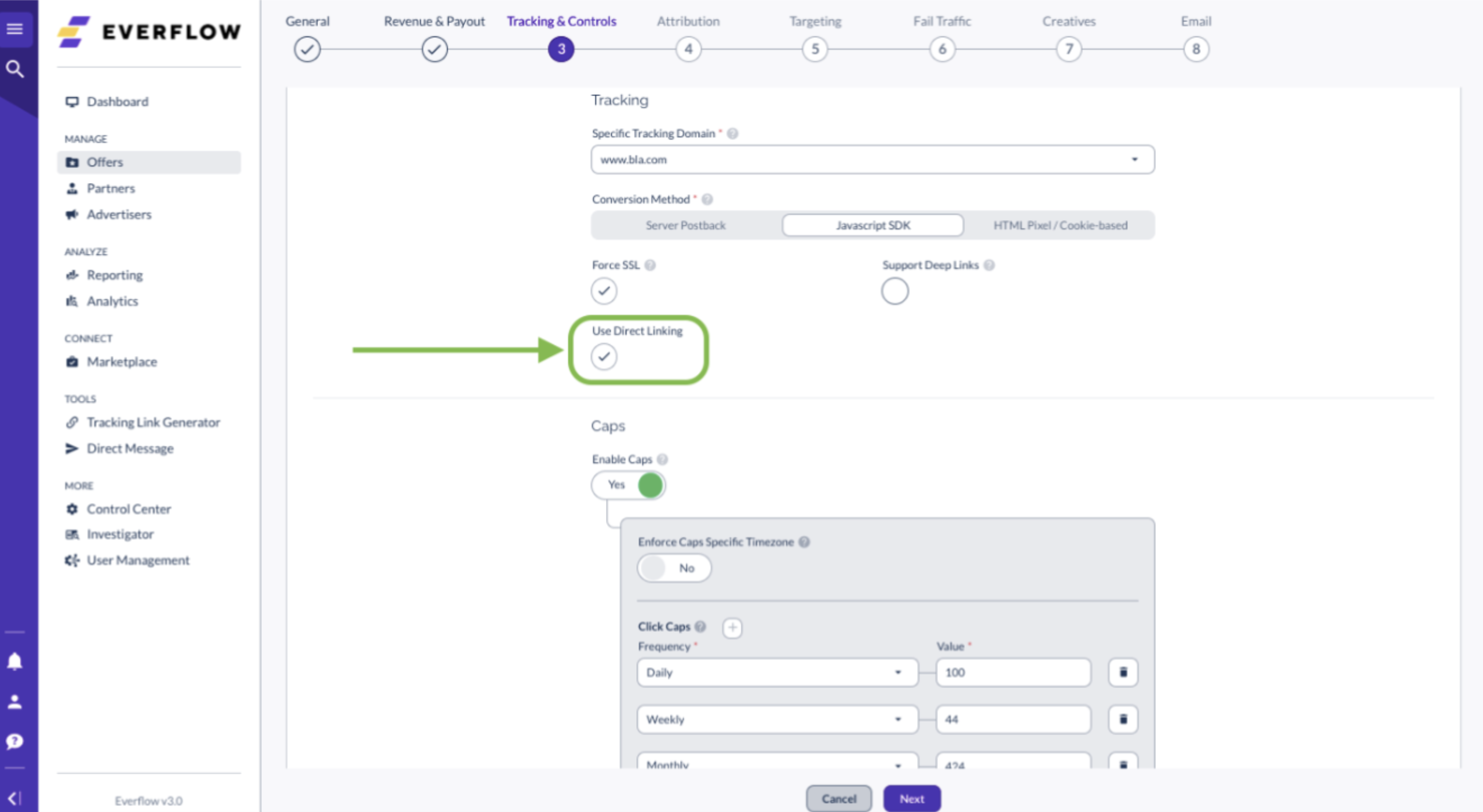Click help icon beside Click Caps

(700, 627)
